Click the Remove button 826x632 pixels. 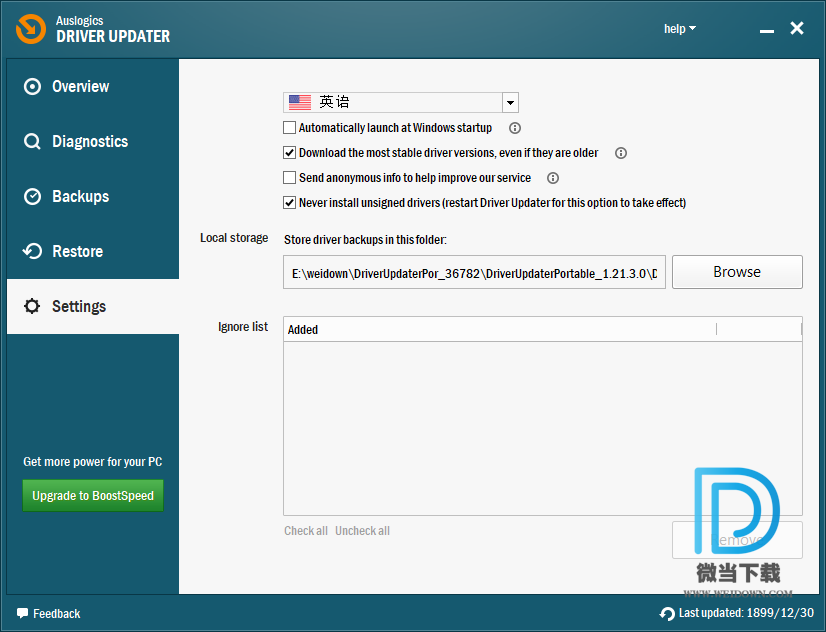[x=737, y=540]
